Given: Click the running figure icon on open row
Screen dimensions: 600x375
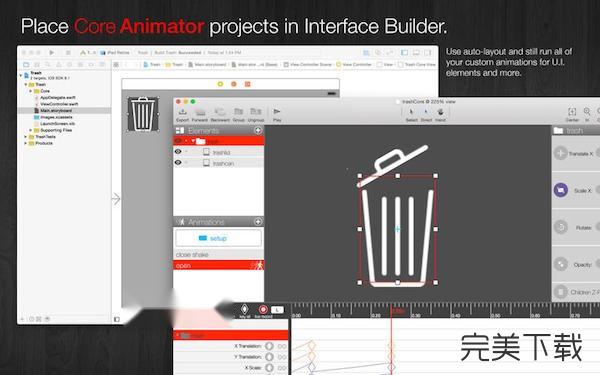Looking at the screenshot, I should [x=259, y=265].
